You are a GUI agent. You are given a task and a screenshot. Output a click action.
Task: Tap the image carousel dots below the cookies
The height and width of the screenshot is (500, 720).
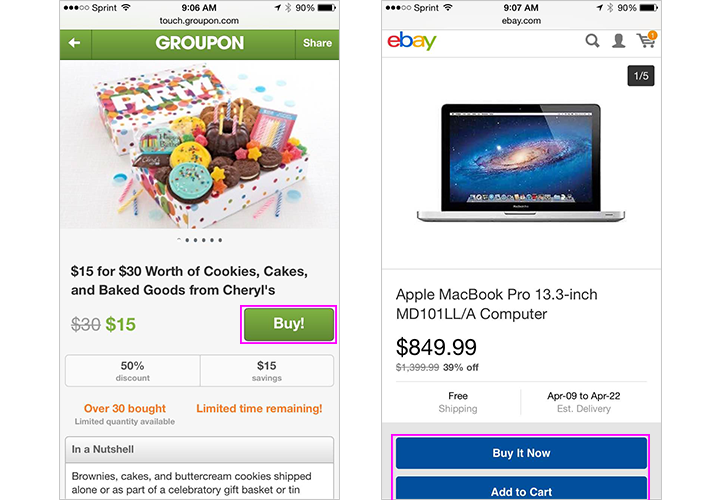pyautogui.click(x=199, y=240)
